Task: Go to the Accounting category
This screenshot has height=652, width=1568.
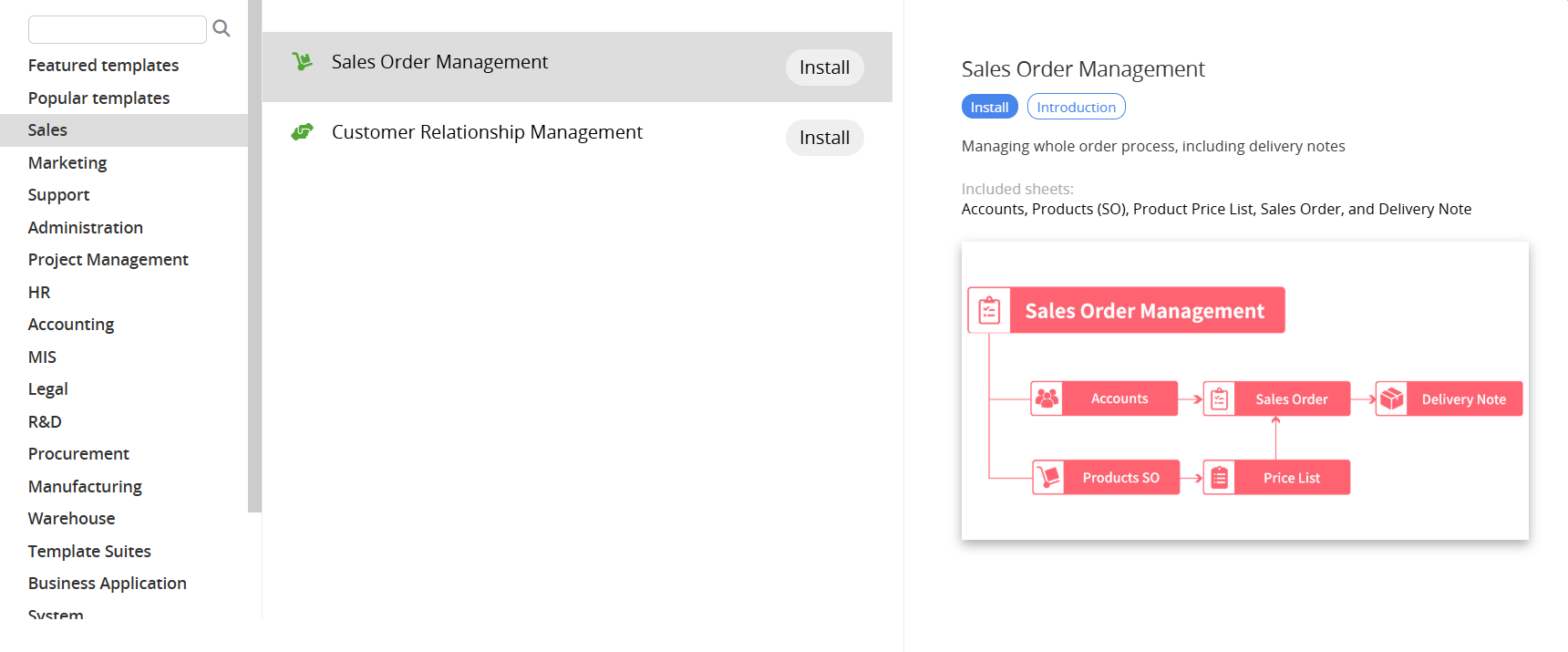Action: (71, 325)
